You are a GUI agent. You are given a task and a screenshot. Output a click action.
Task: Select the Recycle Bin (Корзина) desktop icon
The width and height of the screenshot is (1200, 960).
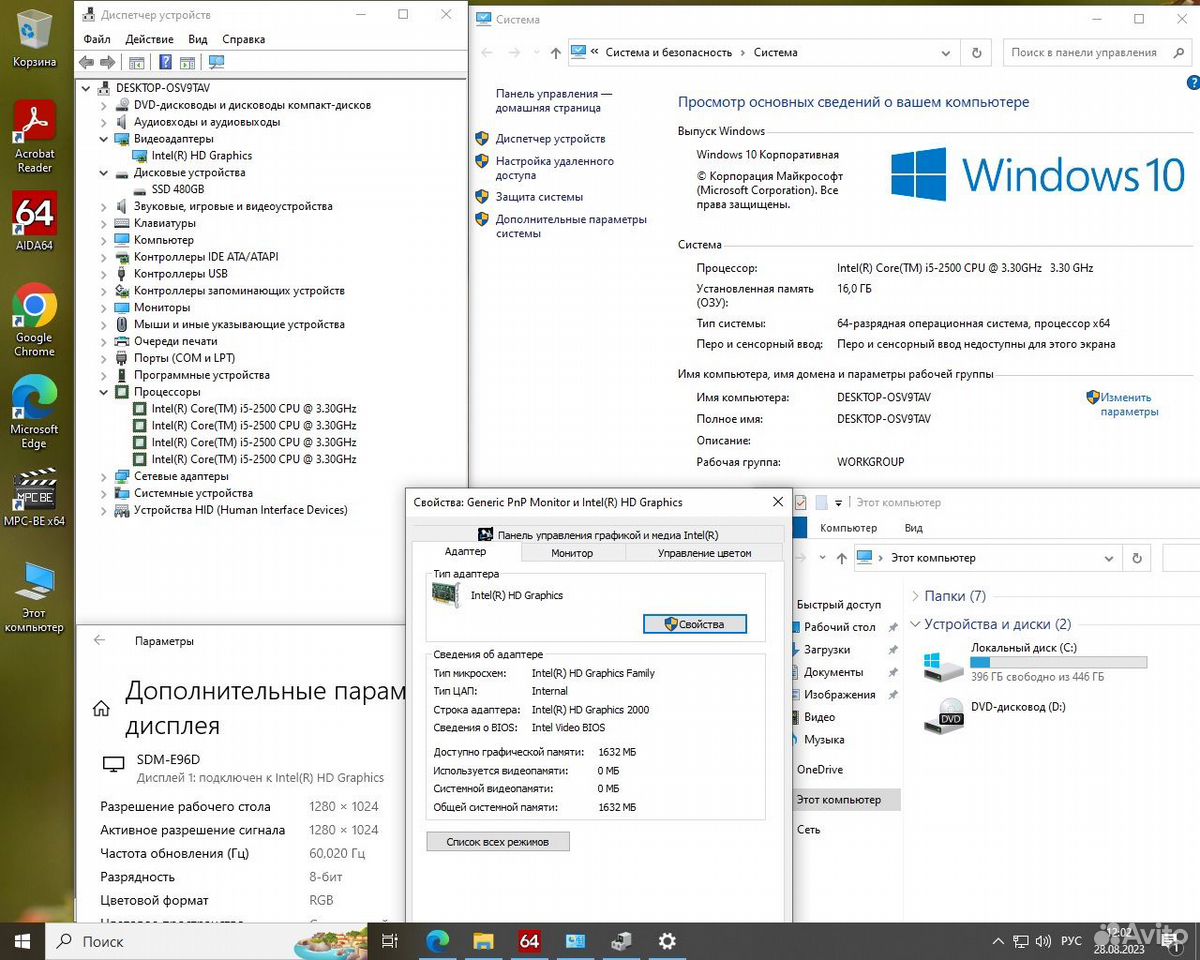[x=34, y=38]
